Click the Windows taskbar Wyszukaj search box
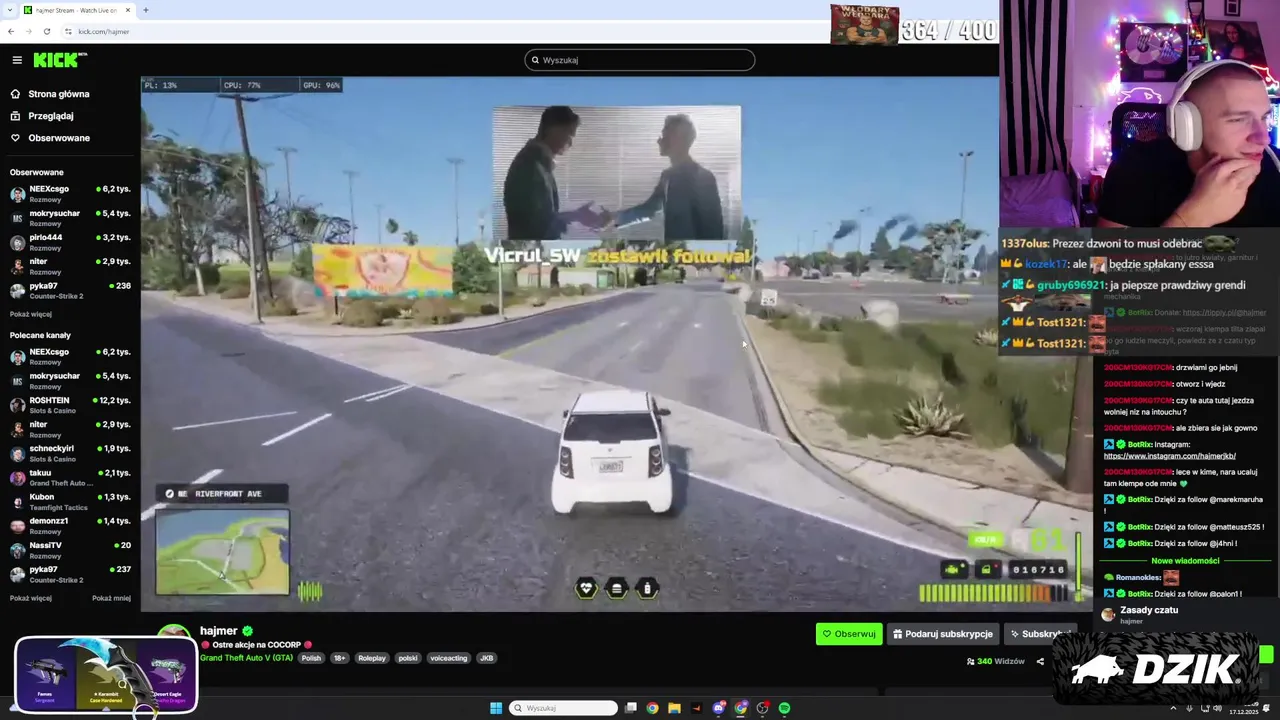Screen dimensions: 1280x720 (x=563, y=708)
